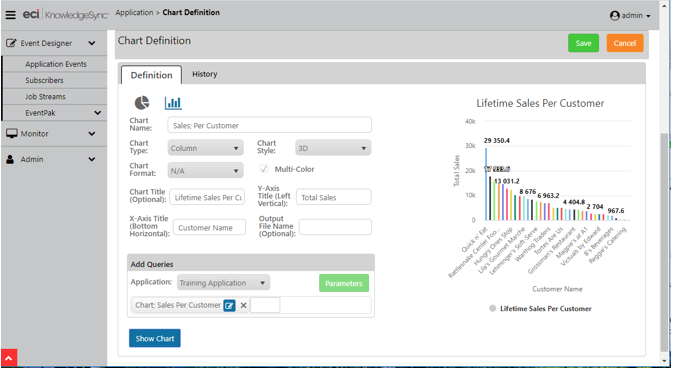Screen dimensions: 673x370
Task: Click the Add Queries section header
Action: coord(251,264)
